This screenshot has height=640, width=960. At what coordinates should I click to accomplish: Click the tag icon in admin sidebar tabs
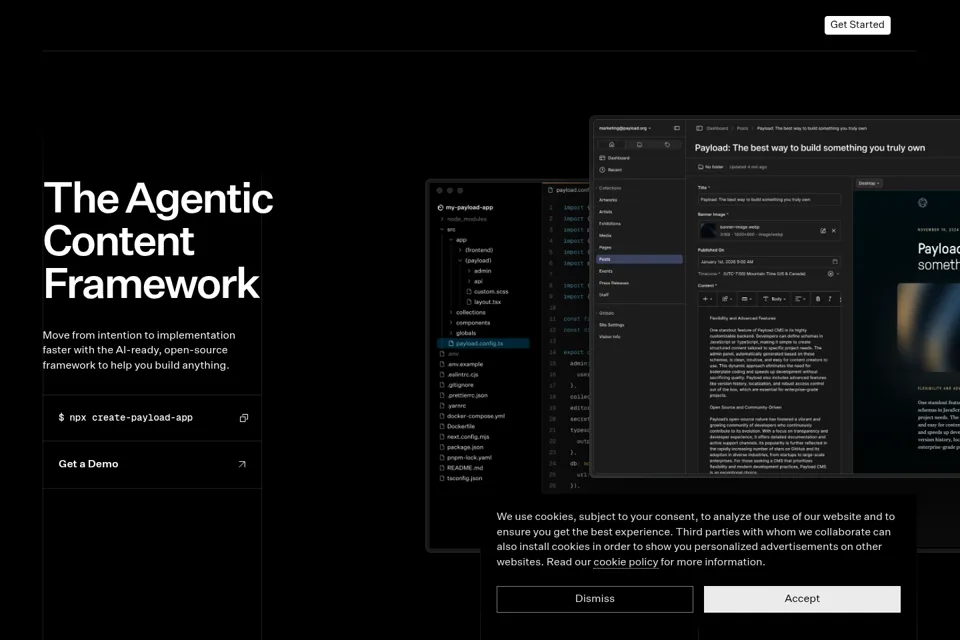[667, 145]
